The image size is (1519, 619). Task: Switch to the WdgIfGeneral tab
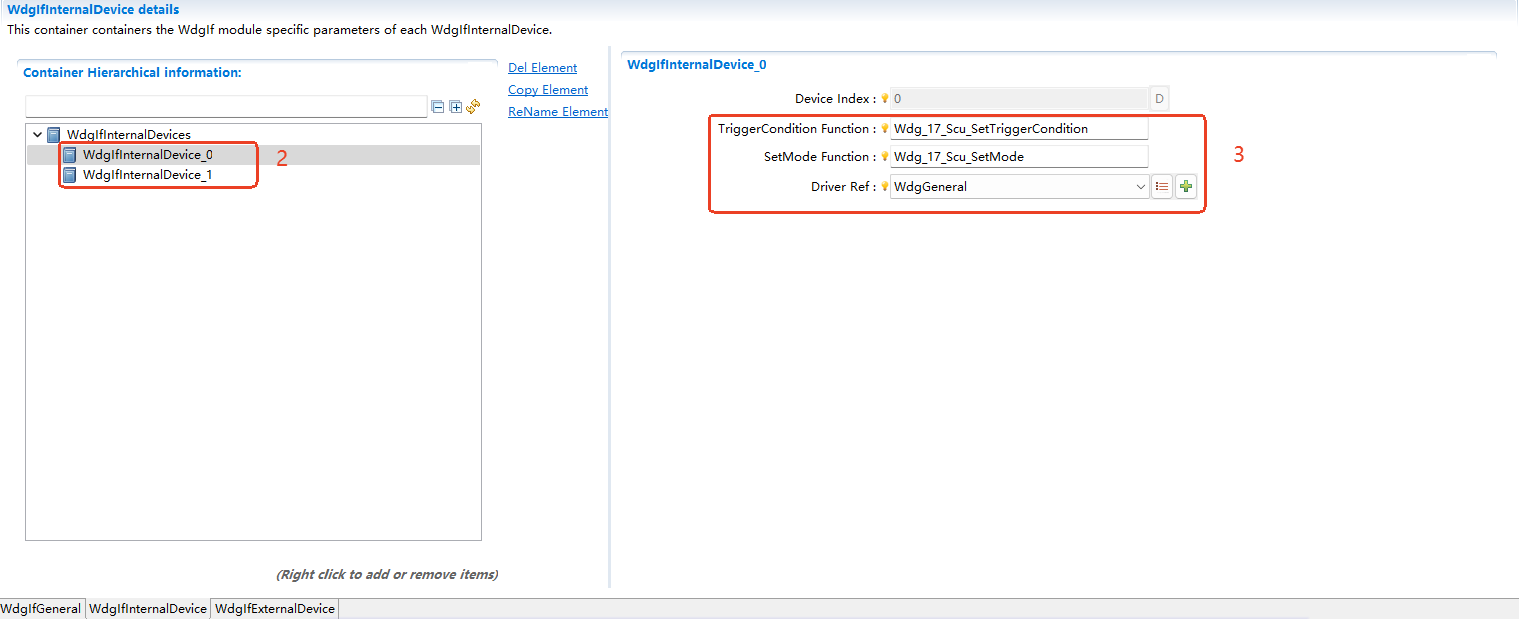[41, 608]
